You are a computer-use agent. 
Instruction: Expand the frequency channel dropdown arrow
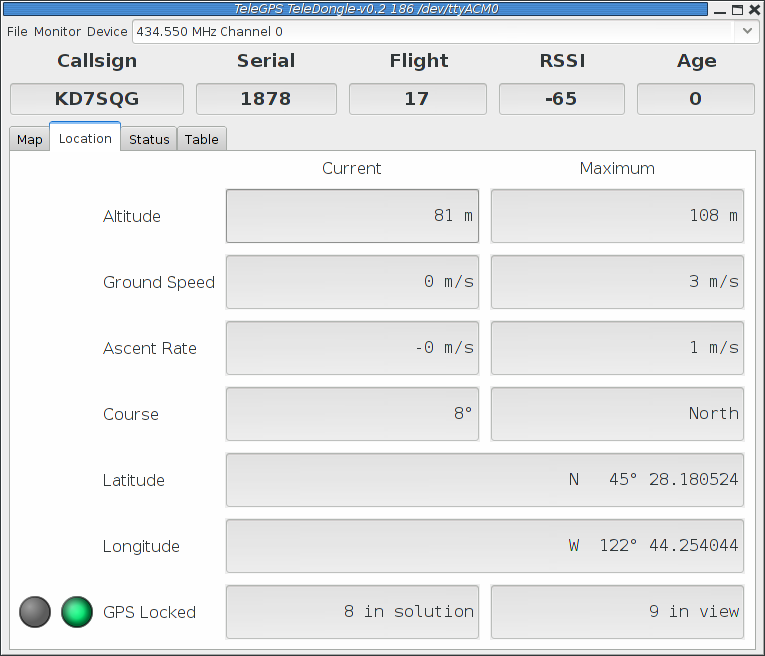click(747, 31)
